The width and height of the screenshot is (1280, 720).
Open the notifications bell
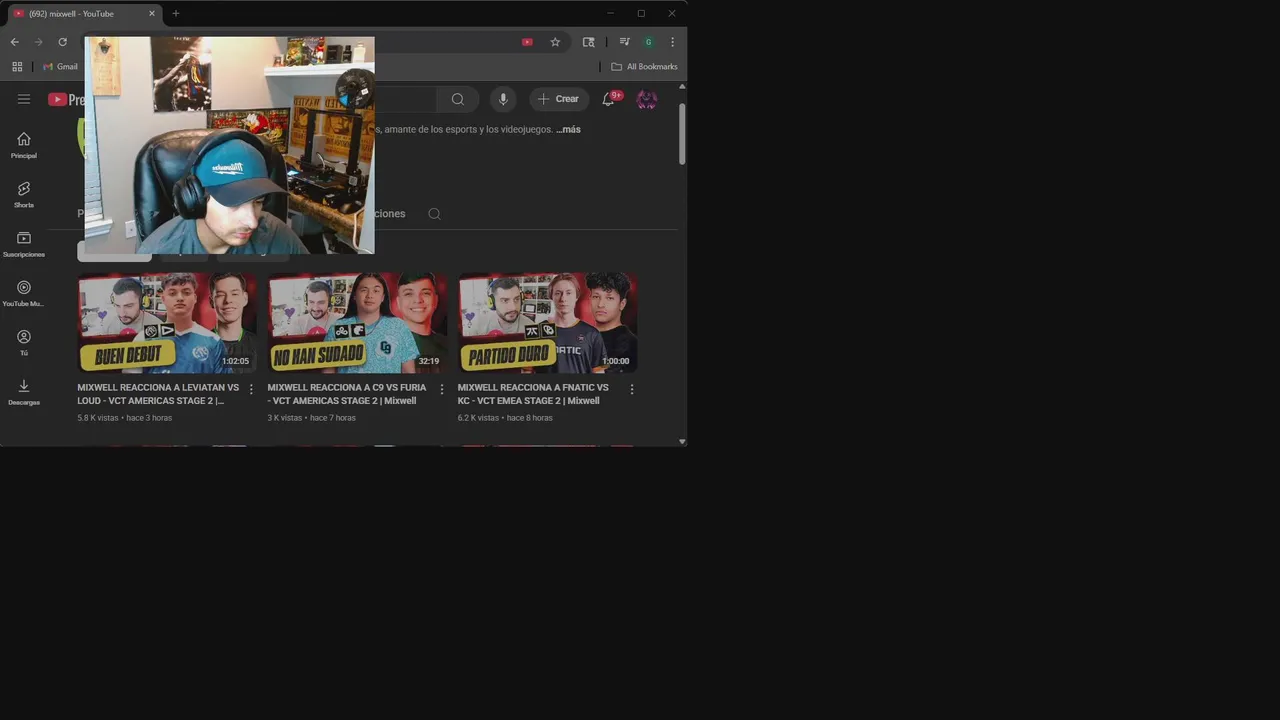pyautogui.click(x=608, y=99)
